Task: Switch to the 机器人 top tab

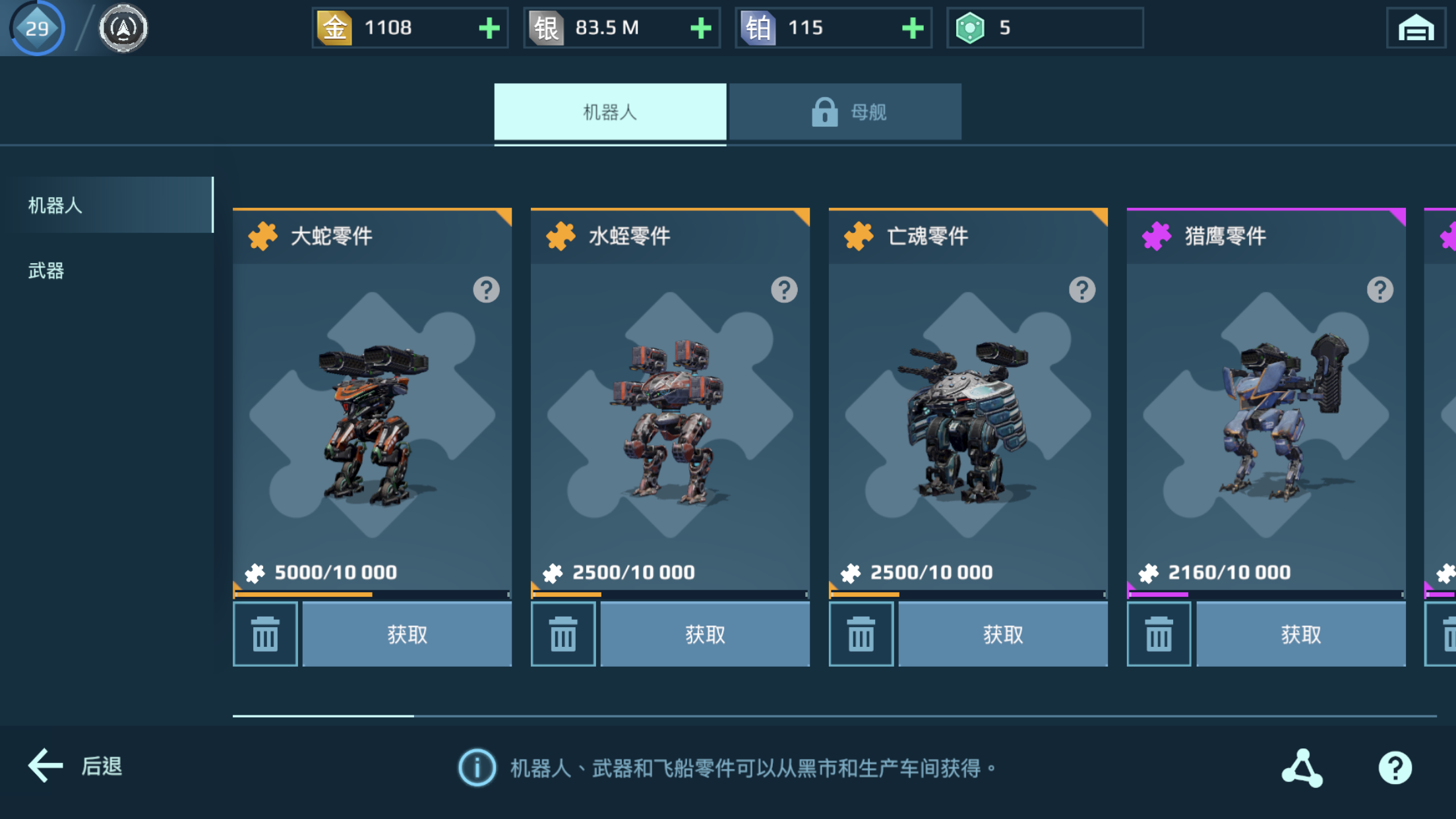Action: coord(610,112)
